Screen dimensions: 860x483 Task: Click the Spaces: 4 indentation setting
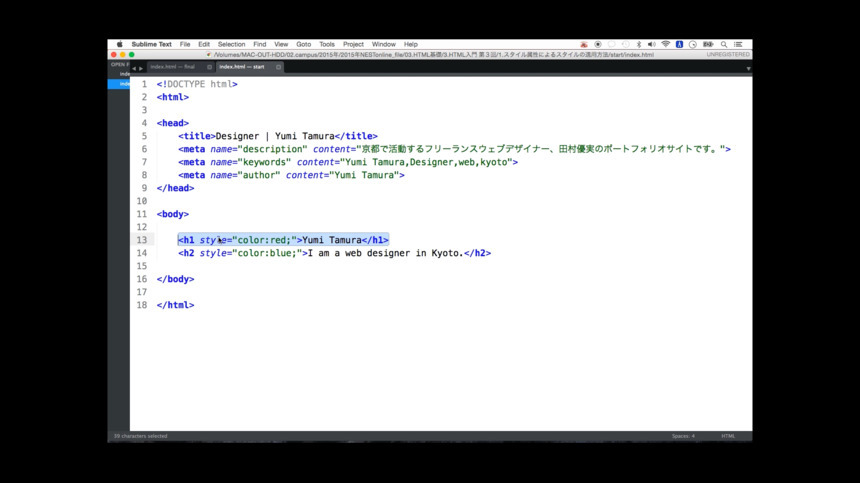[x=683, y=436]
